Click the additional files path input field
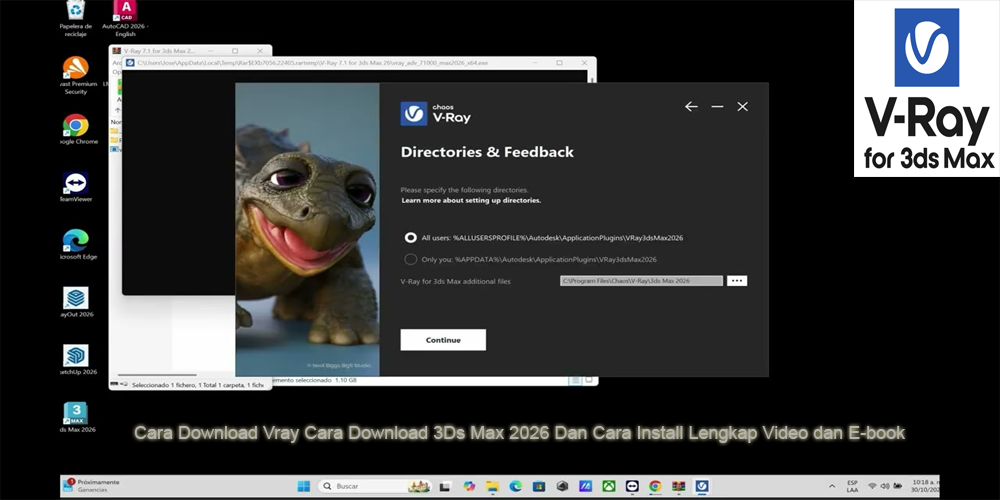 pyautogui.click(x=642, y=281)
